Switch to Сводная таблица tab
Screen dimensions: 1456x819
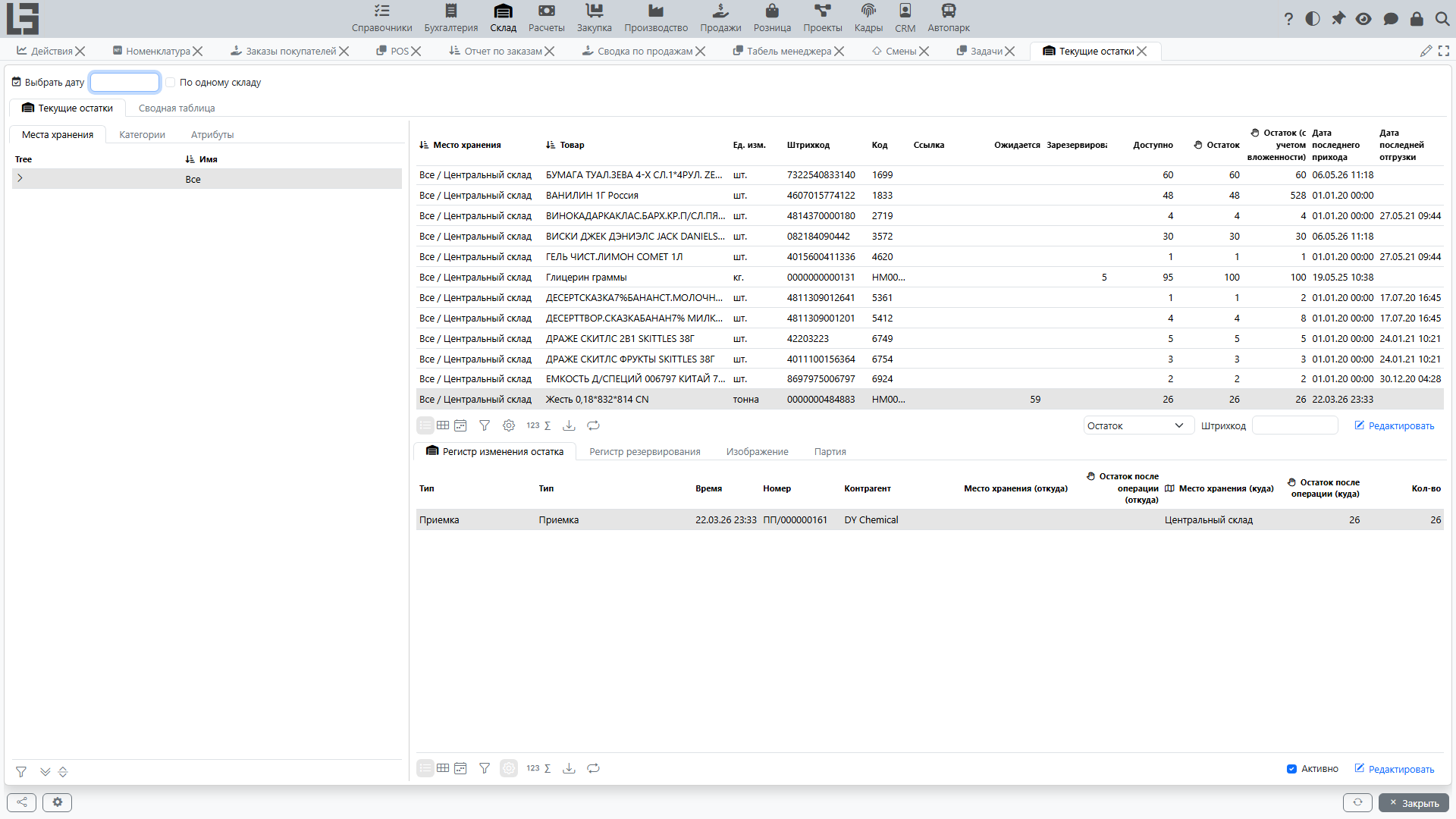177,108
